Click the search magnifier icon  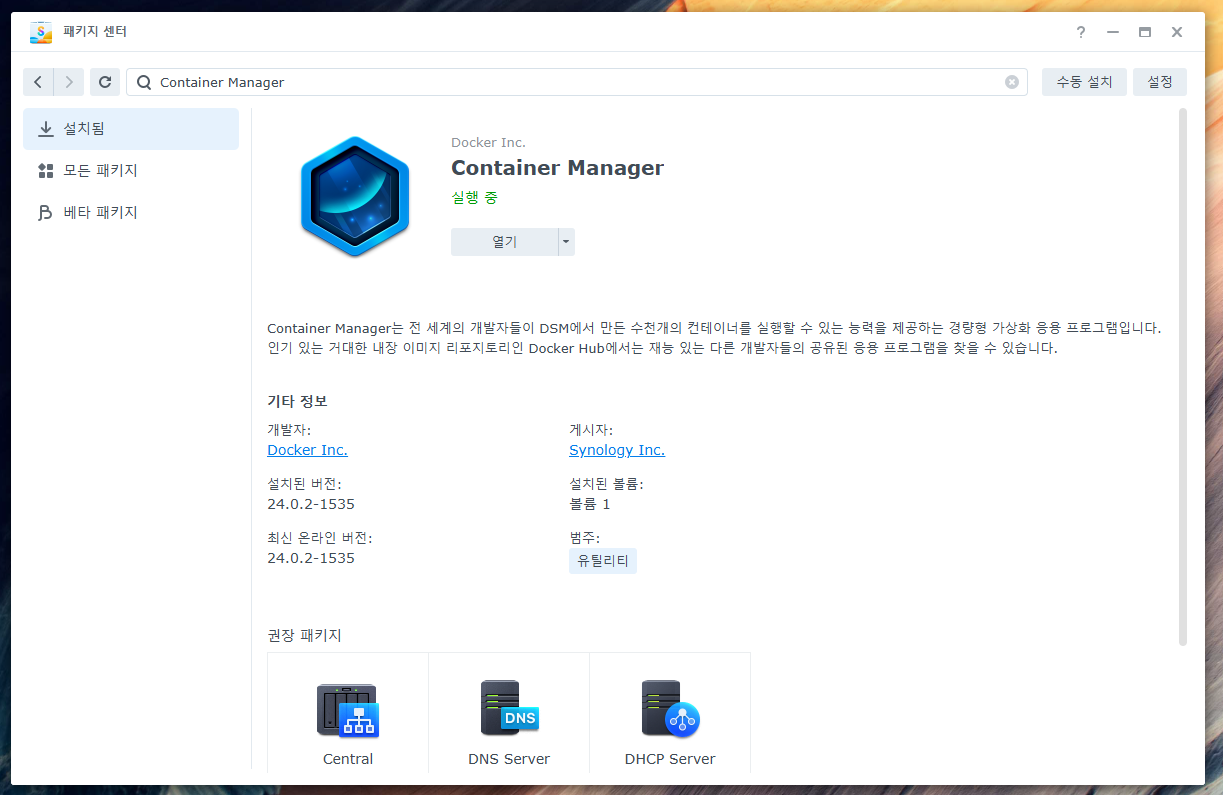point(144,82)
